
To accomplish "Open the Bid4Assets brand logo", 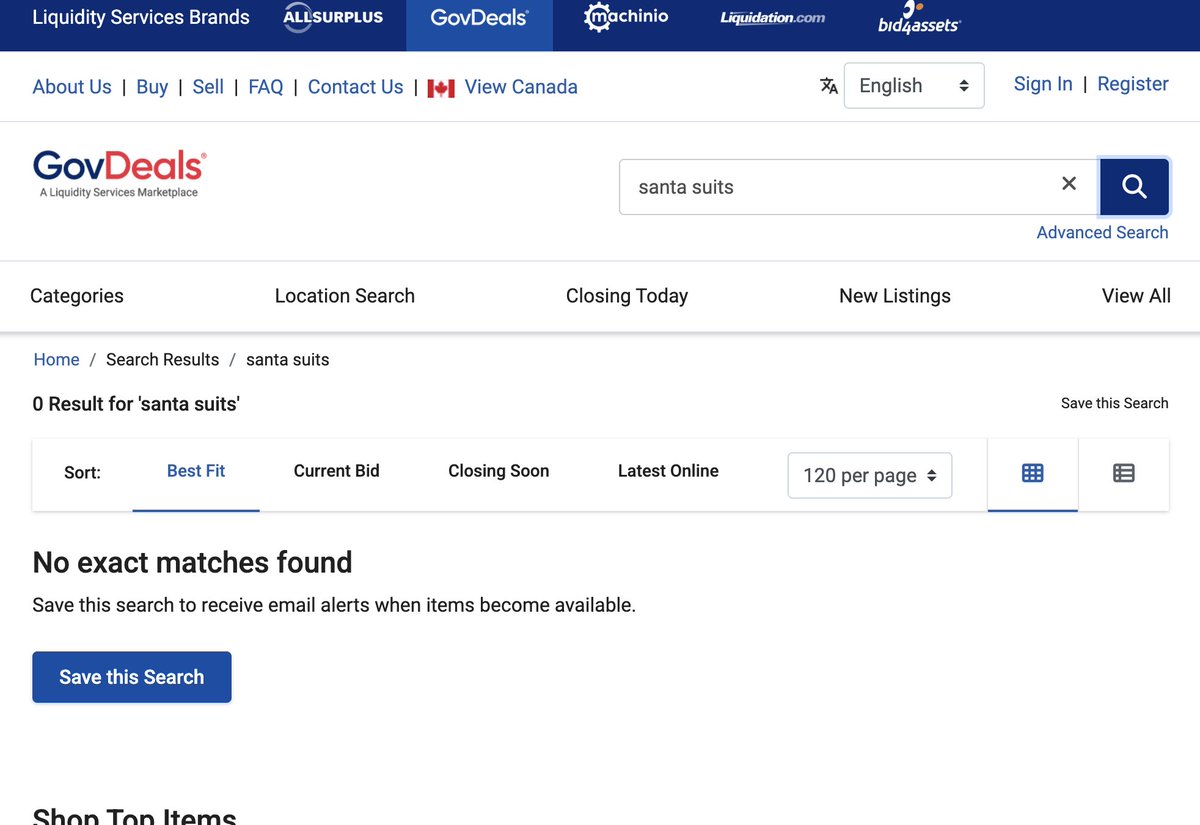I will click(919, 17).
